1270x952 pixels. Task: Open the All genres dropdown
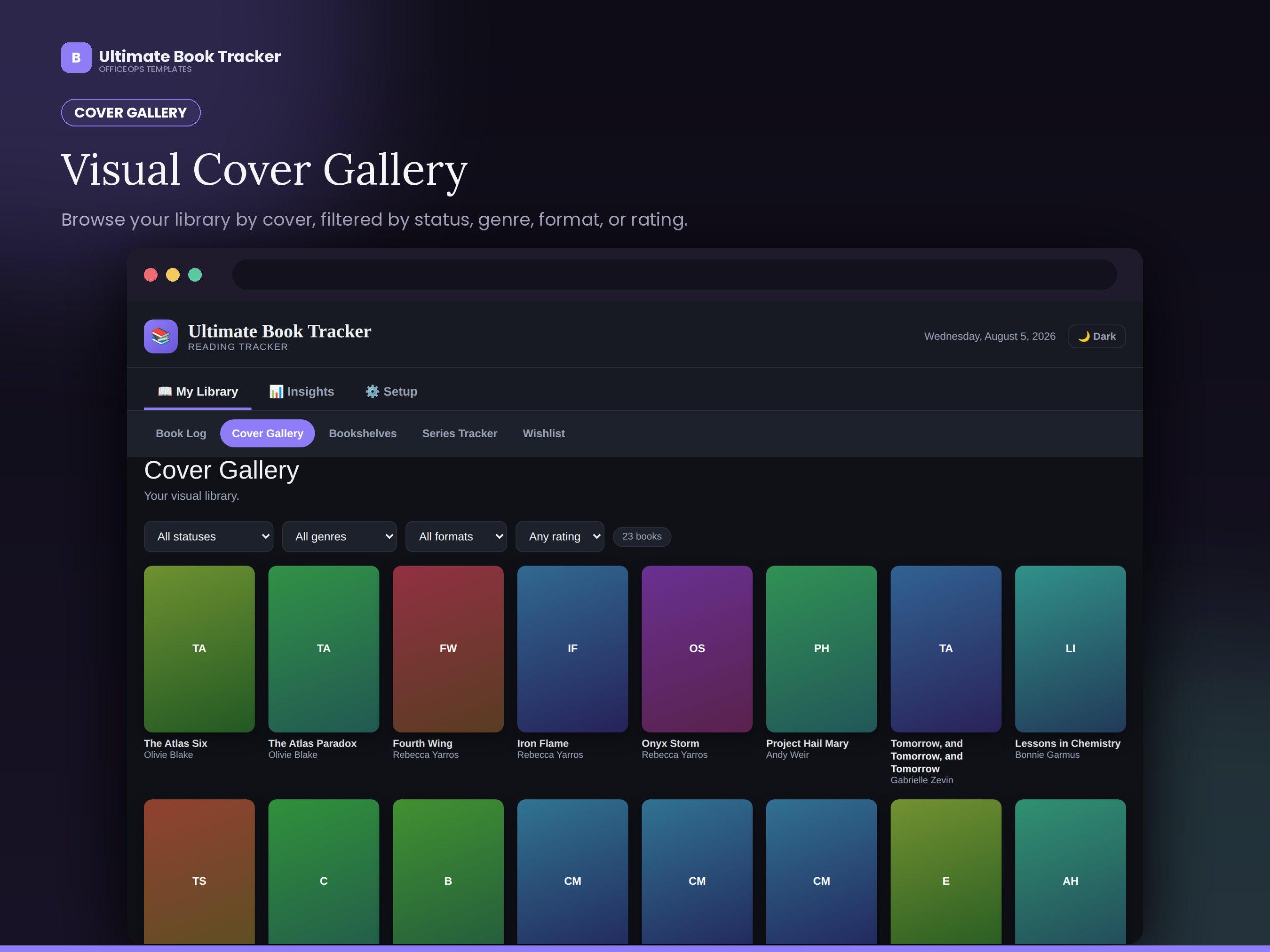339,536
